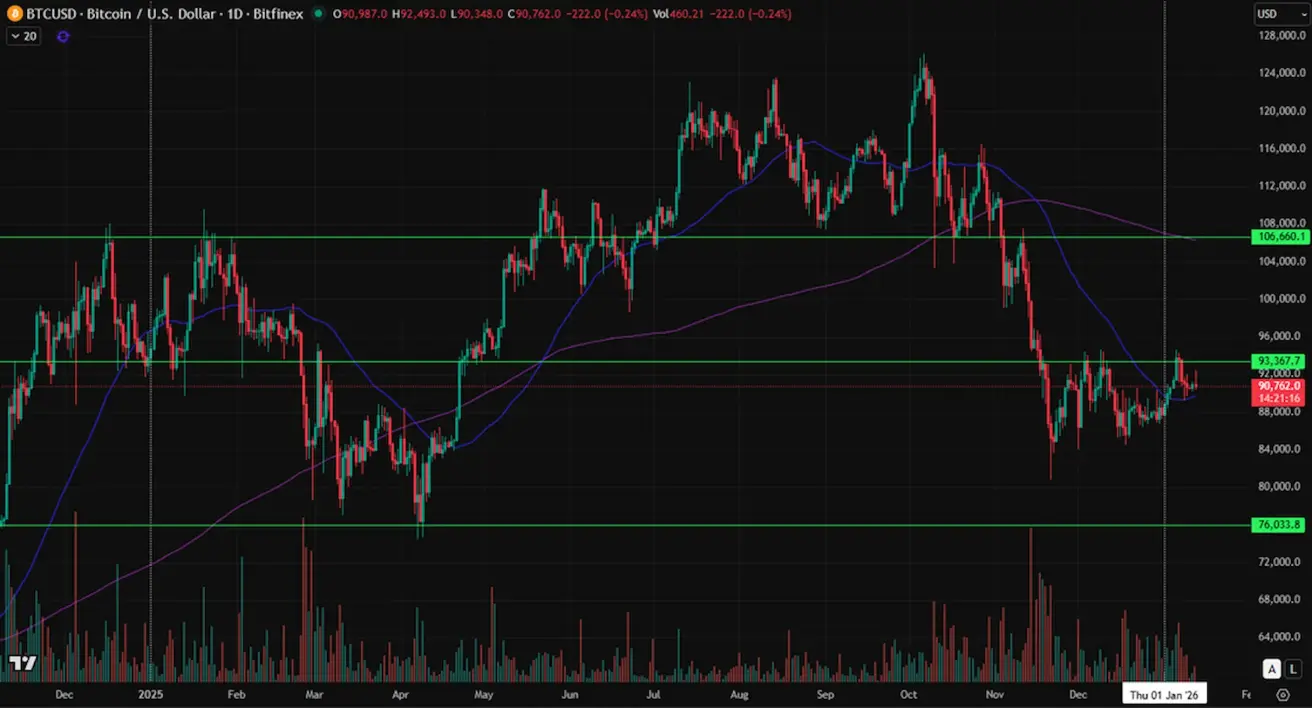Click the Dec label on left time axis
This screenshot has width=1312, height=708.
coord(64,694)
